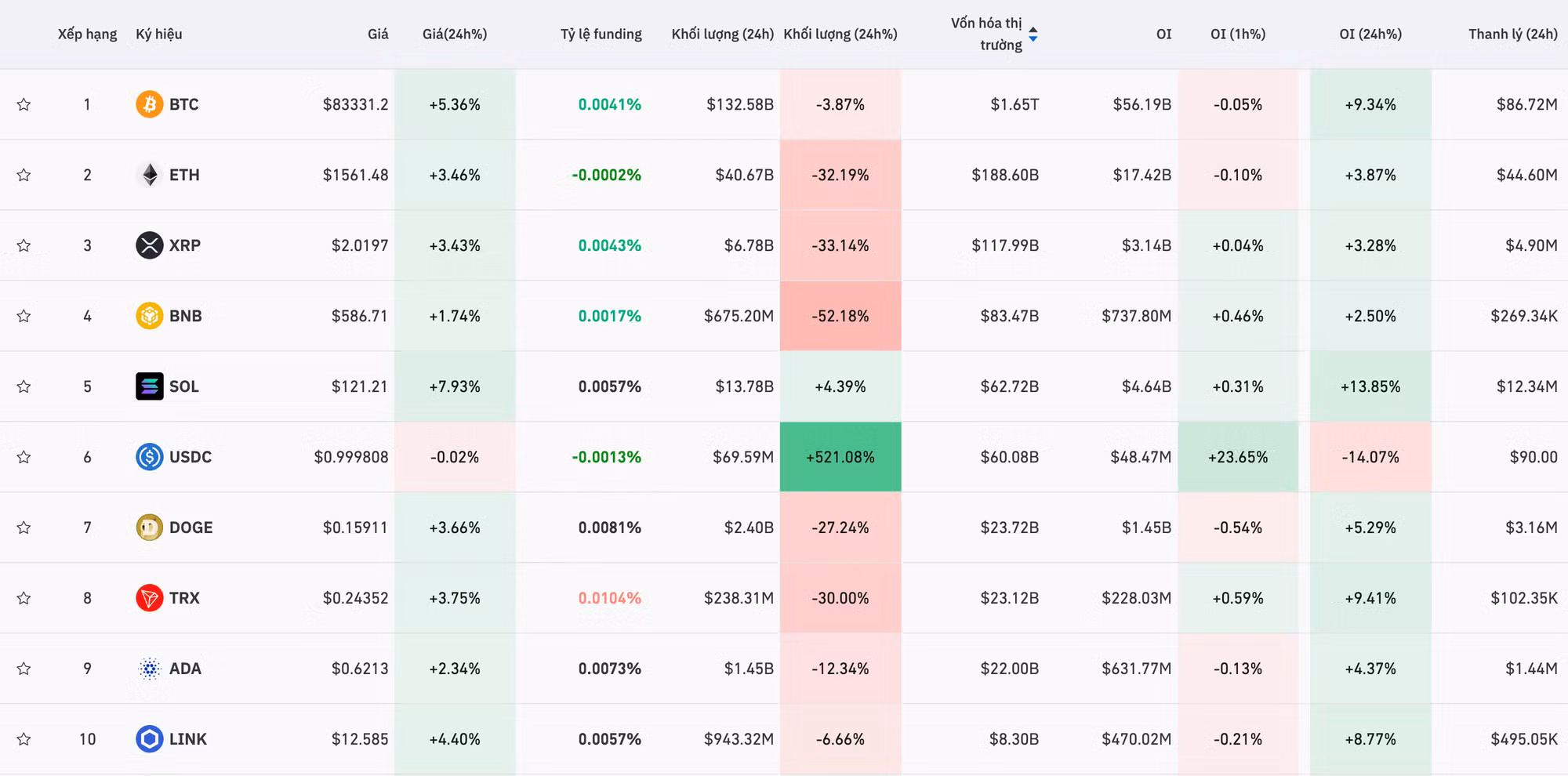
Task: Open the LINK symbol name link
Action: tap(188, 739)
